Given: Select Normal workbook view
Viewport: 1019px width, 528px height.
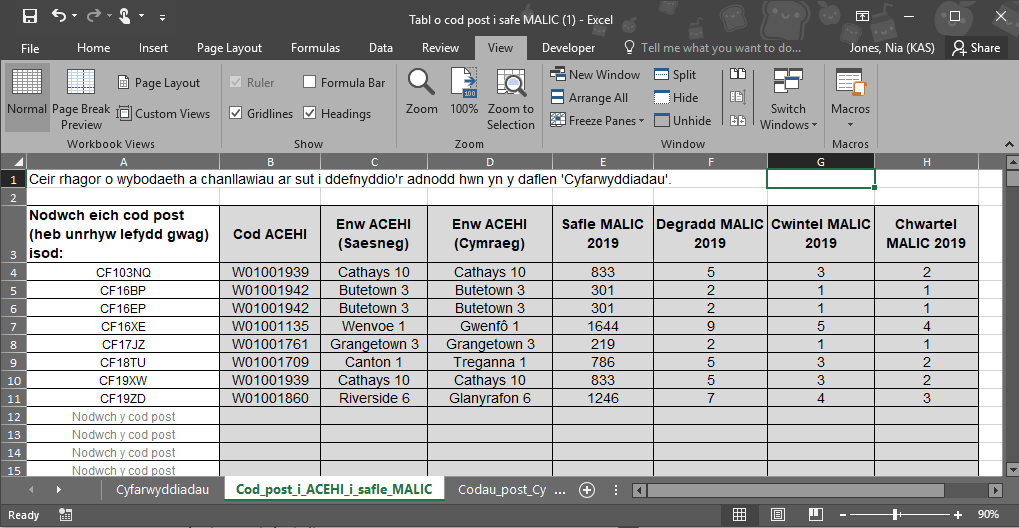Looking at the screenshot, I should (27, 95).
